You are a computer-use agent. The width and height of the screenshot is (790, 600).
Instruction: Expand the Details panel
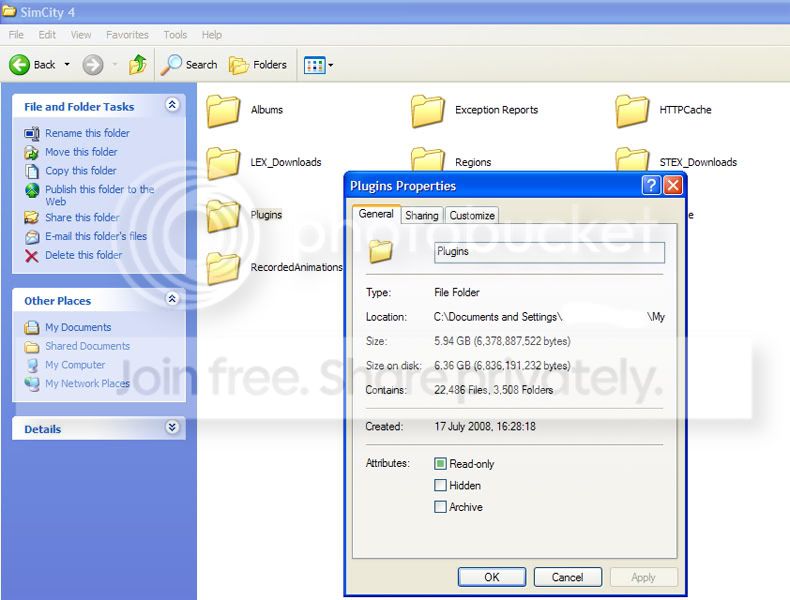(x=172, y=427)
